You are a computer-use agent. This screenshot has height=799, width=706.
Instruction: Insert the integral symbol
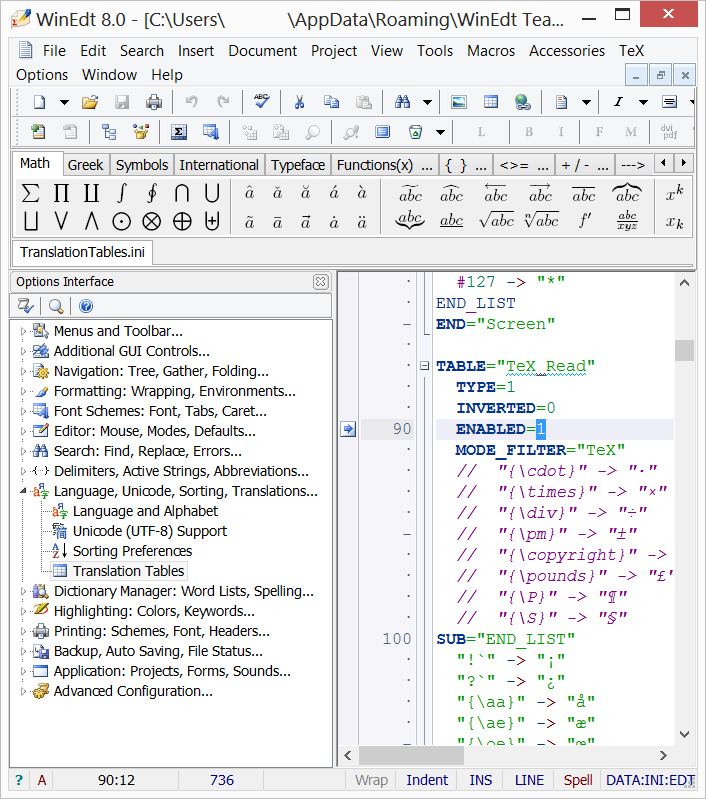click(121, 194)
